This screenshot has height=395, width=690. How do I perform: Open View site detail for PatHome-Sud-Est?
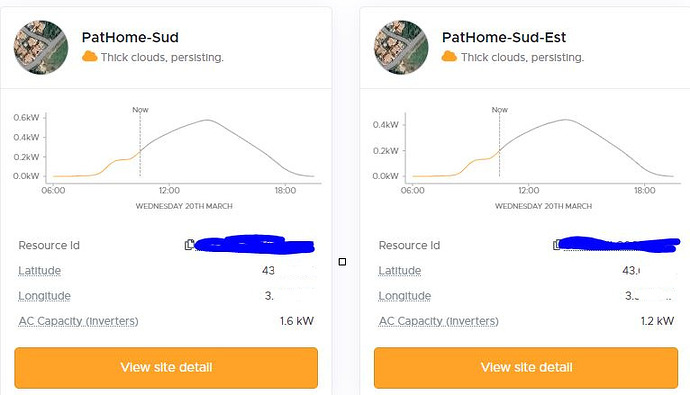click(526, 368)
